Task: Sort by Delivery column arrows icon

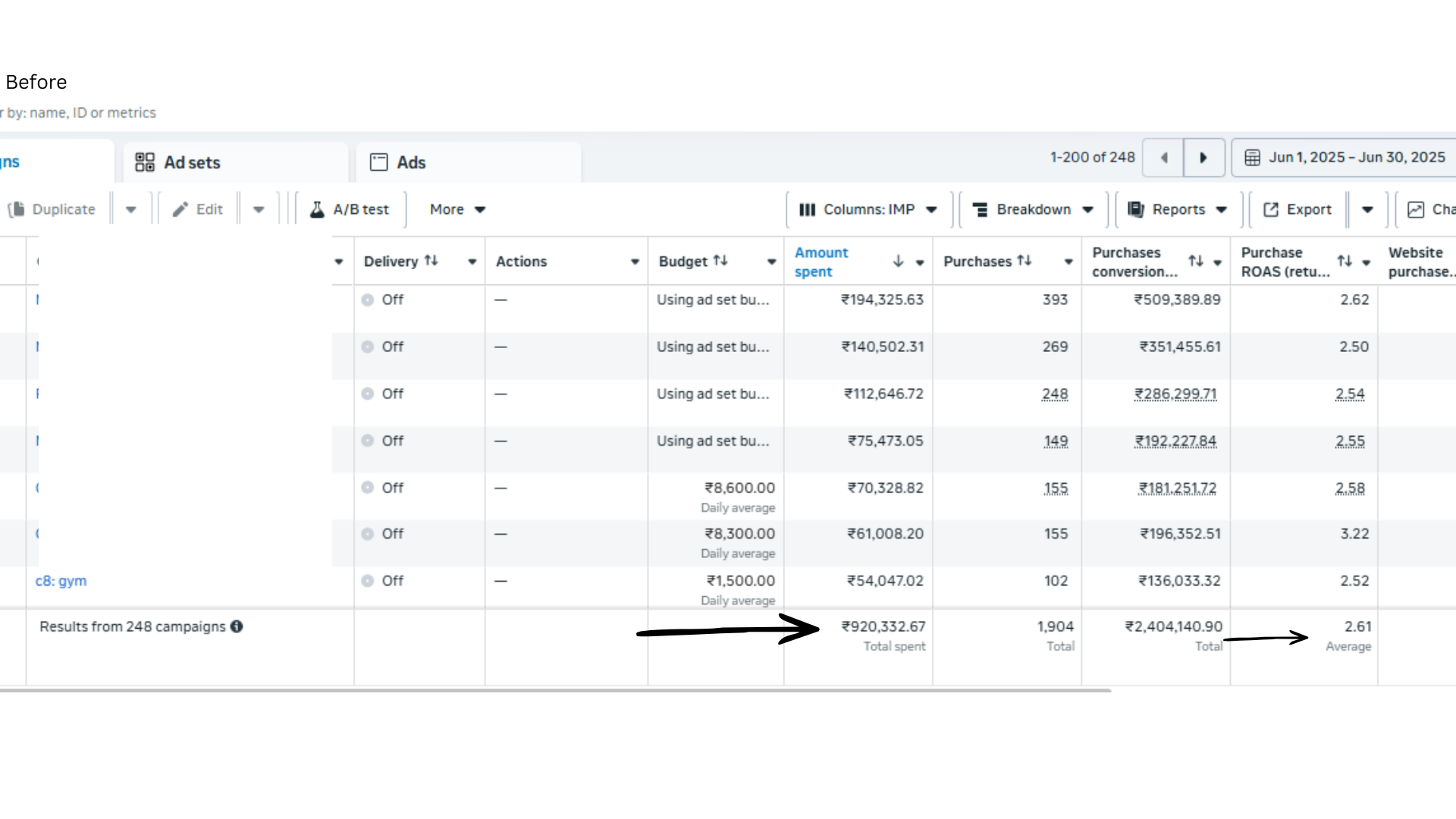Action: (431, 260)
